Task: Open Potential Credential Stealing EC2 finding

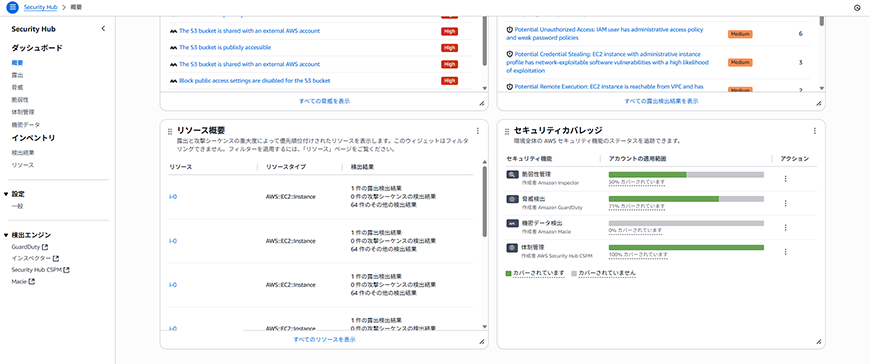Action: click(x=608, y=63)
